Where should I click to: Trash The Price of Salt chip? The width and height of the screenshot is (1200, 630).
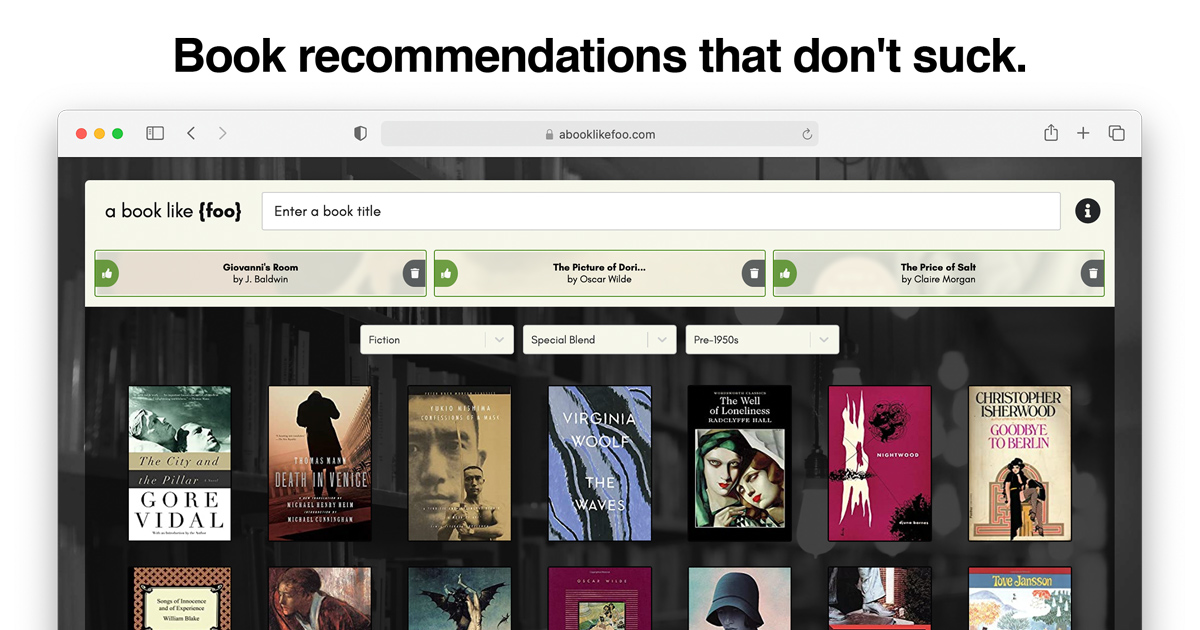[1093, 273]
